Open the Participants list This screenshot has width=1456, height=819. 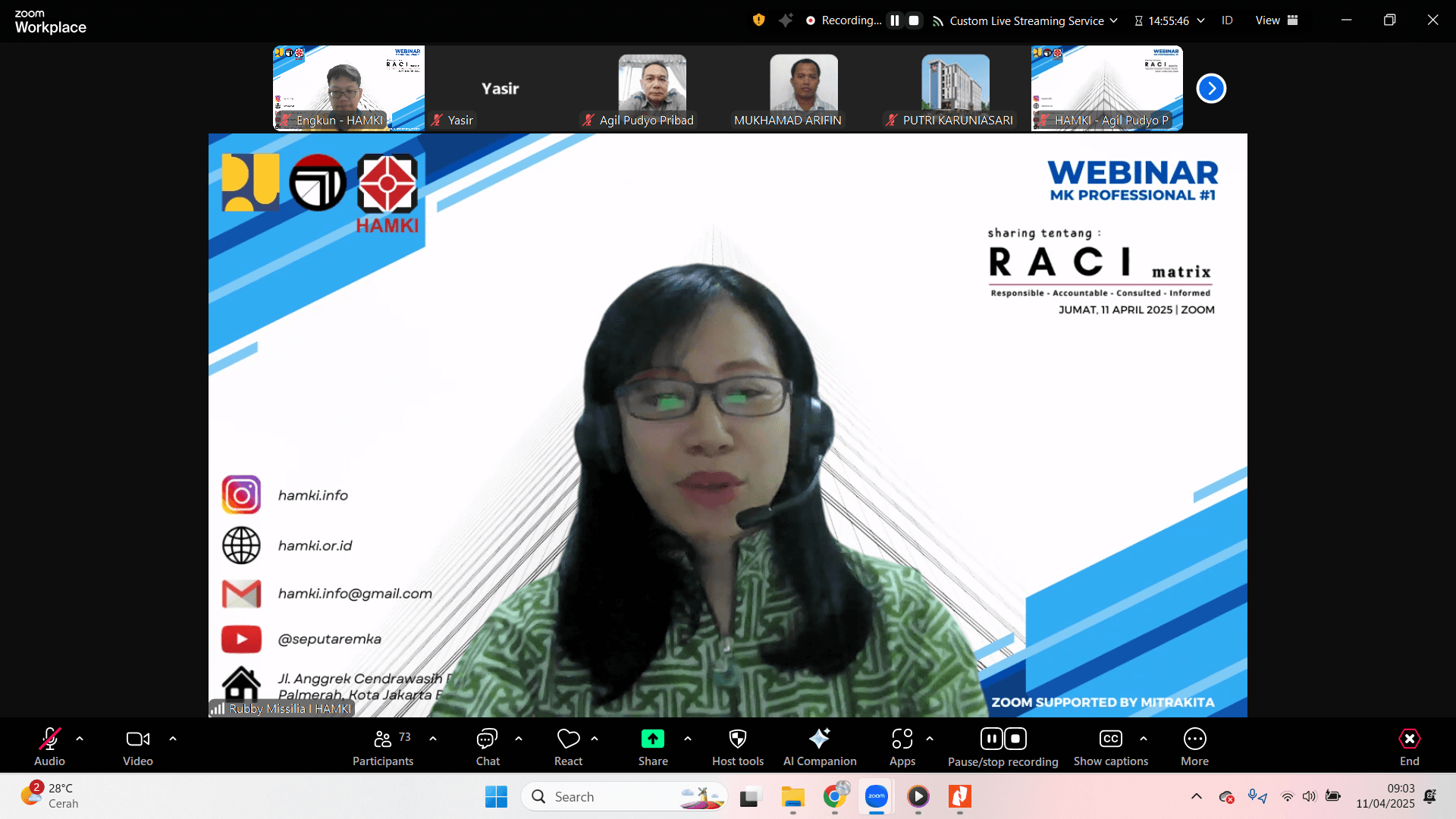(x=383, y=747)
